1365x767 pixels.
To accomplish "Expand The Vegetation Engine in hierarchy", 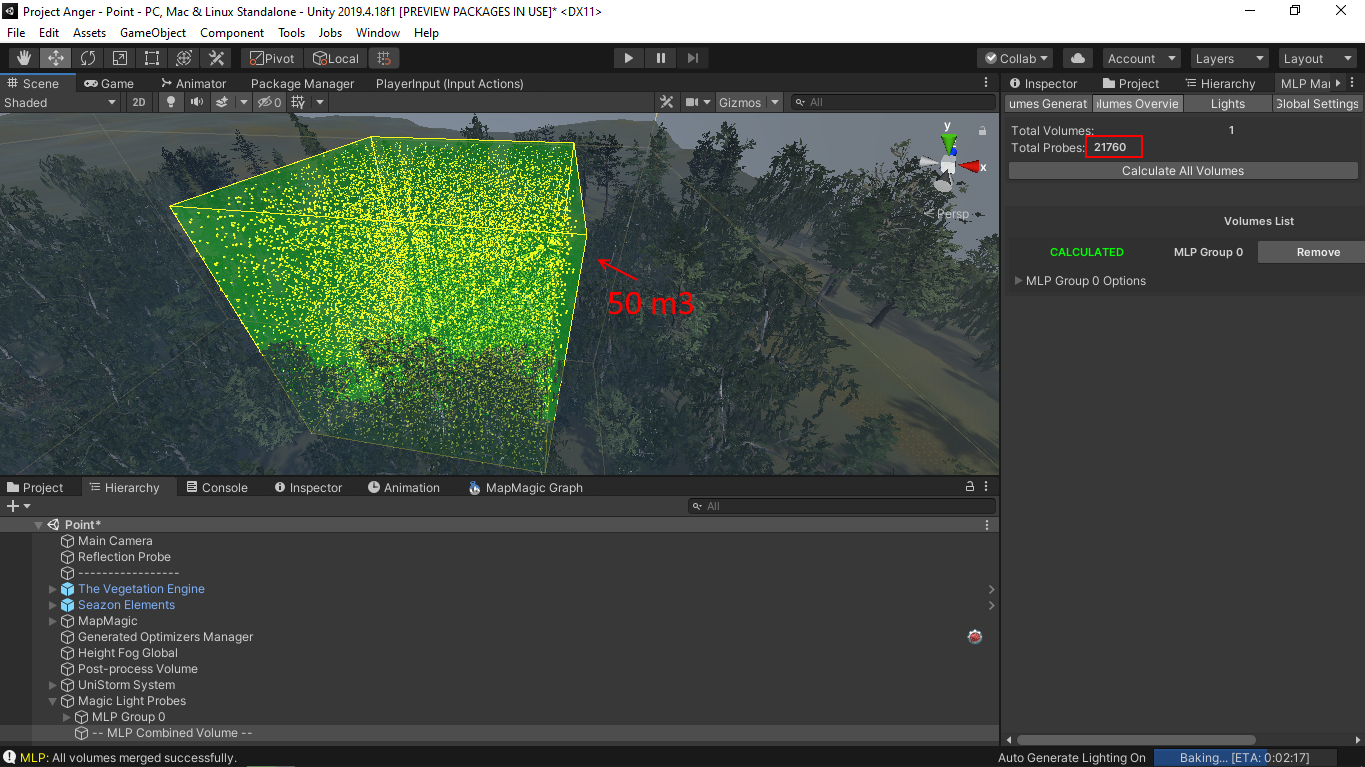I will (53, 589).
